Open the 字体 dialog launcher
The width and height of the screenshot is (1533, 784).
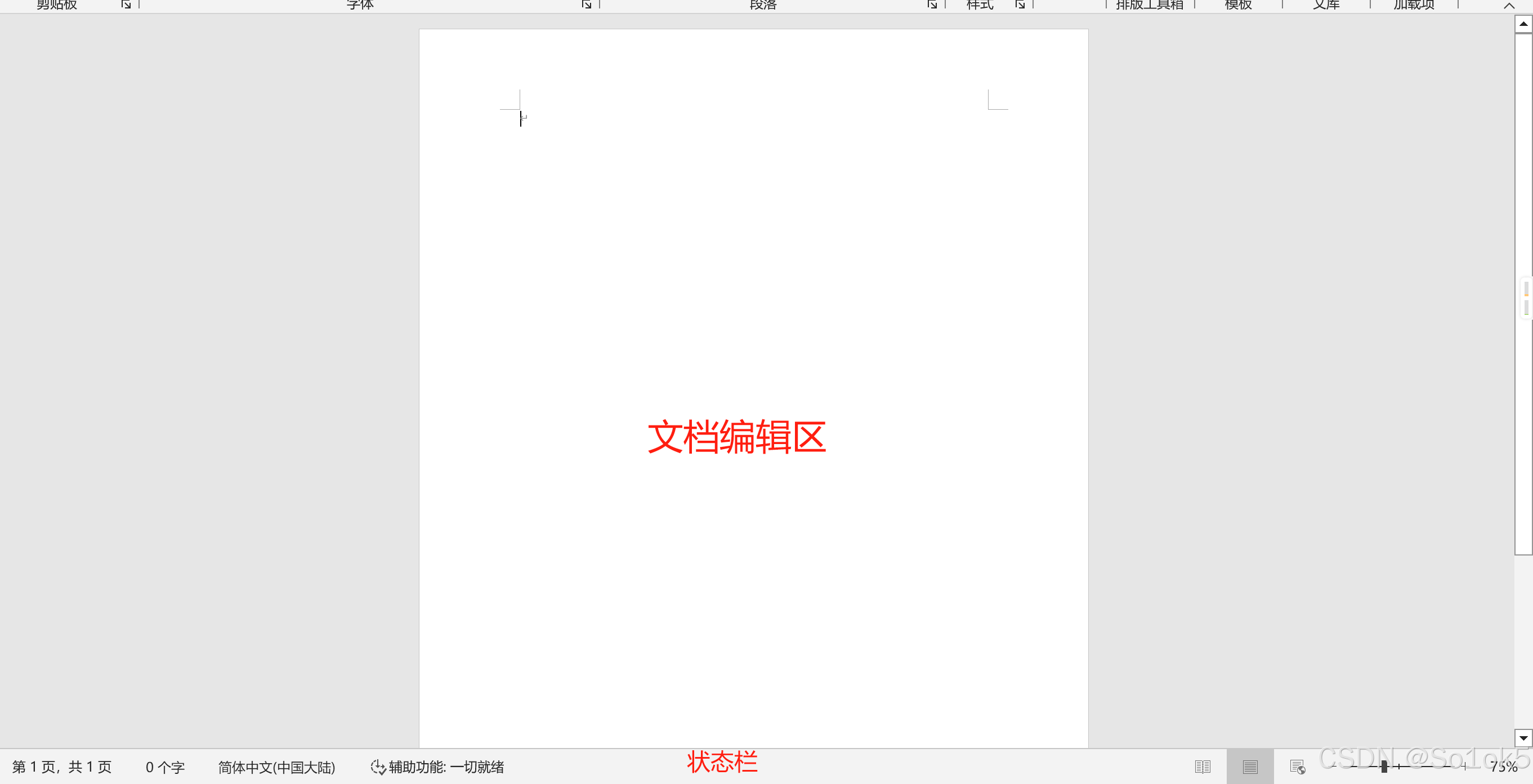(586, 4)
